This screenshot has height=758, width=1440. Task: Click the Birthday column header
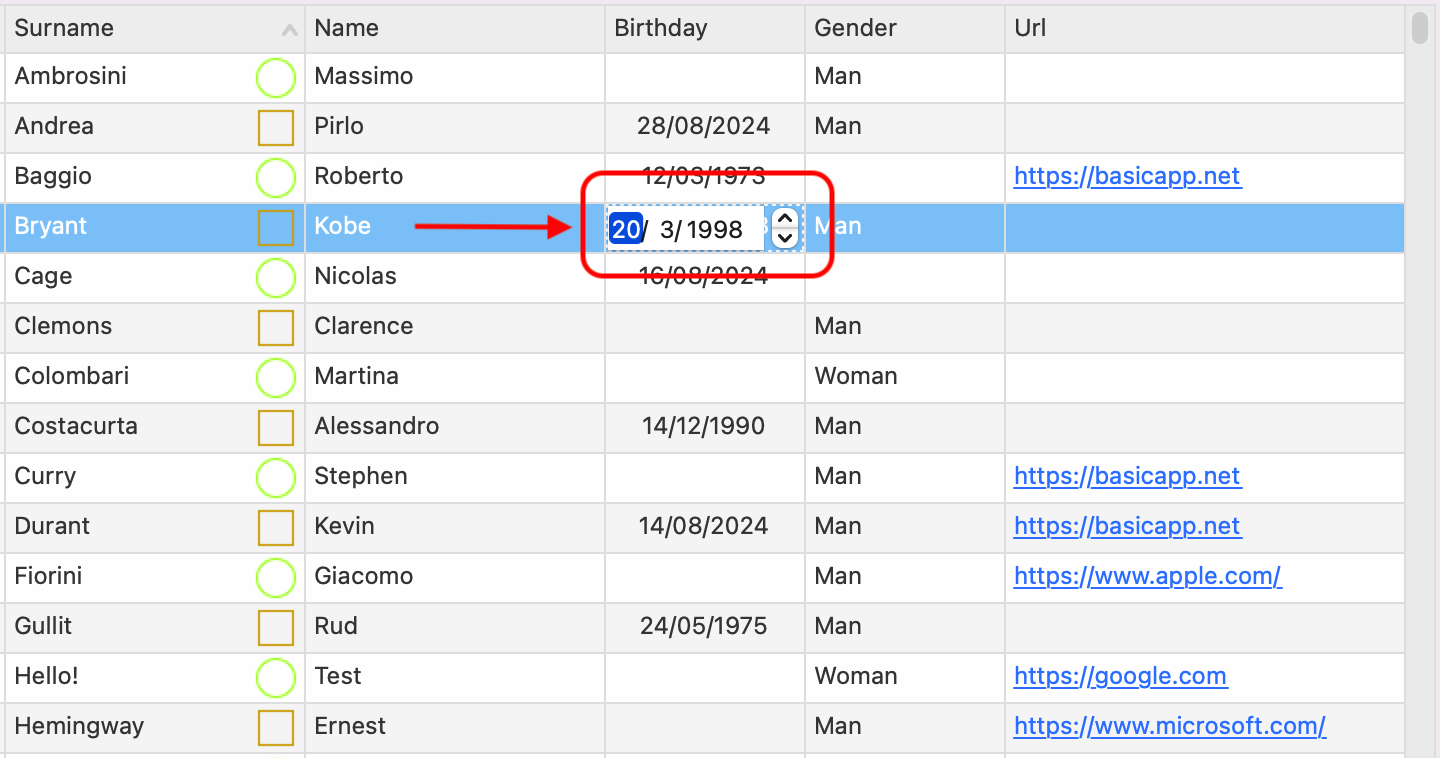[661, 28]
